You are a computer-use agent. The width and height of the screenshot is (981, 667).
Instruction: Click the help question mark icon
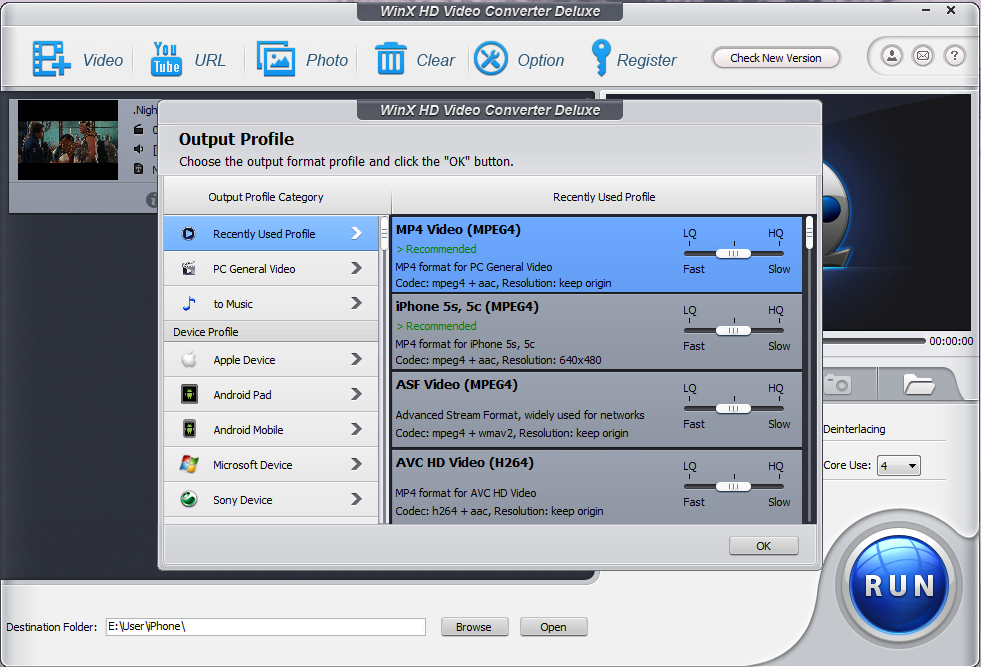coord(955,56)
